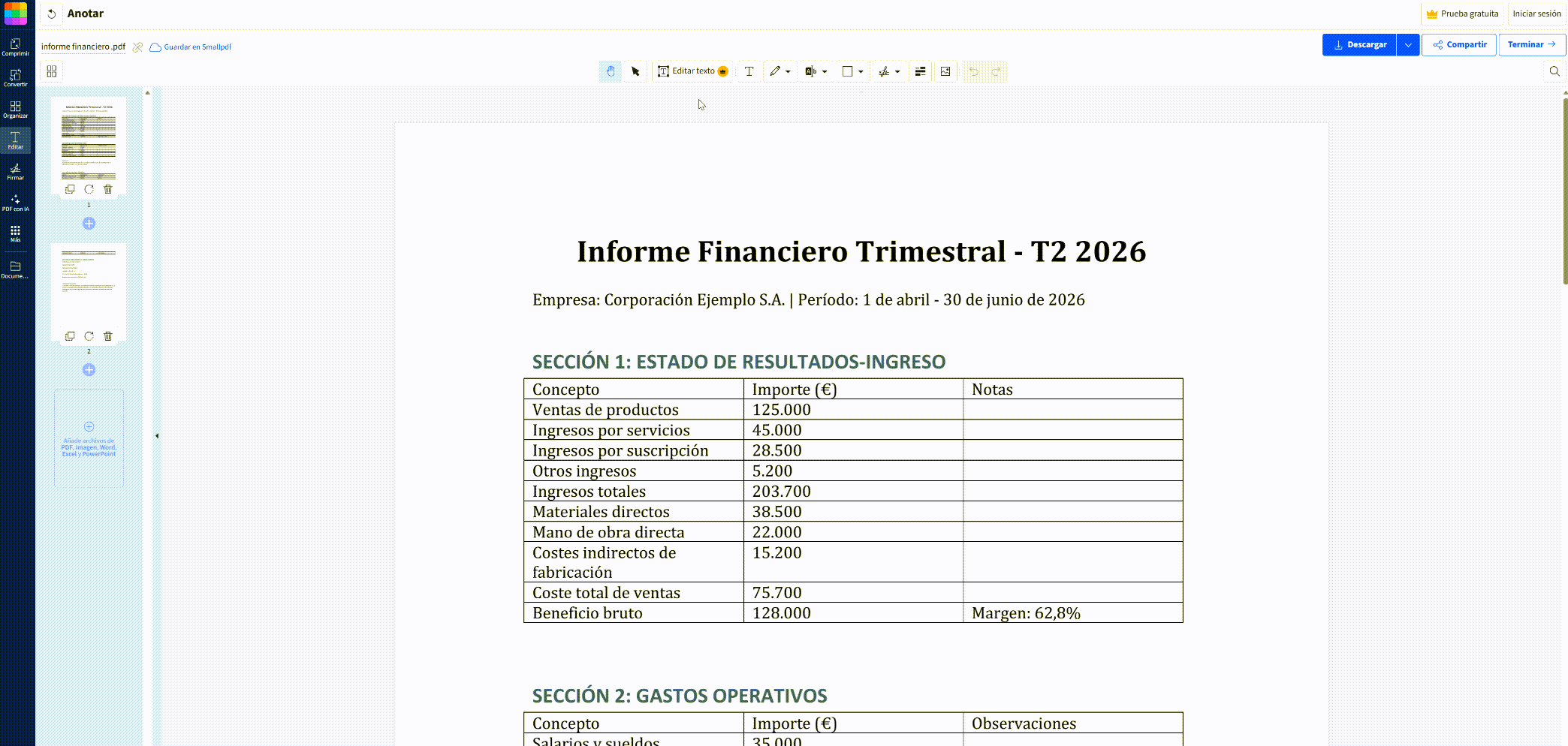The width and height of the screenshot is (1568, 746).
Task: Collapse the thumbnail panel with side arrow
Action: pos(157,435)
